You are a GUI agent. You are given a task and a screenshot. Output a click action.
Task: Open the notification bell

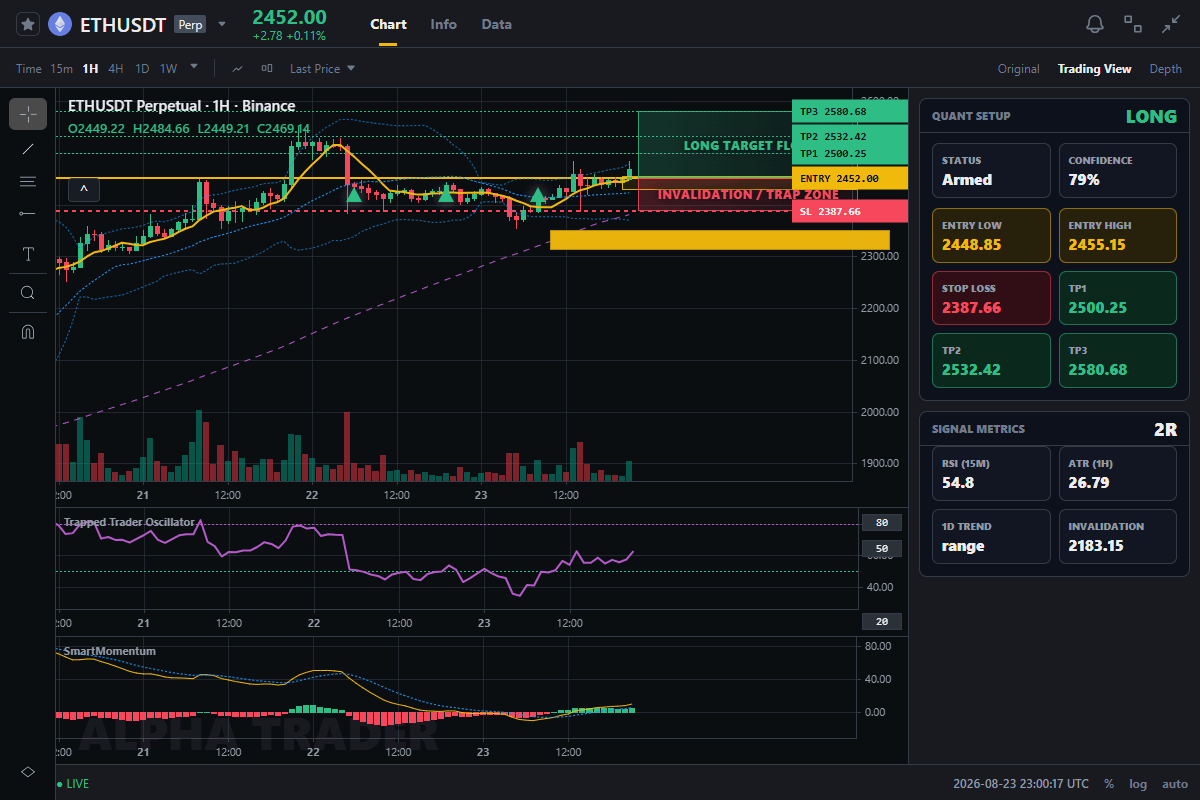pos(1095,24)
